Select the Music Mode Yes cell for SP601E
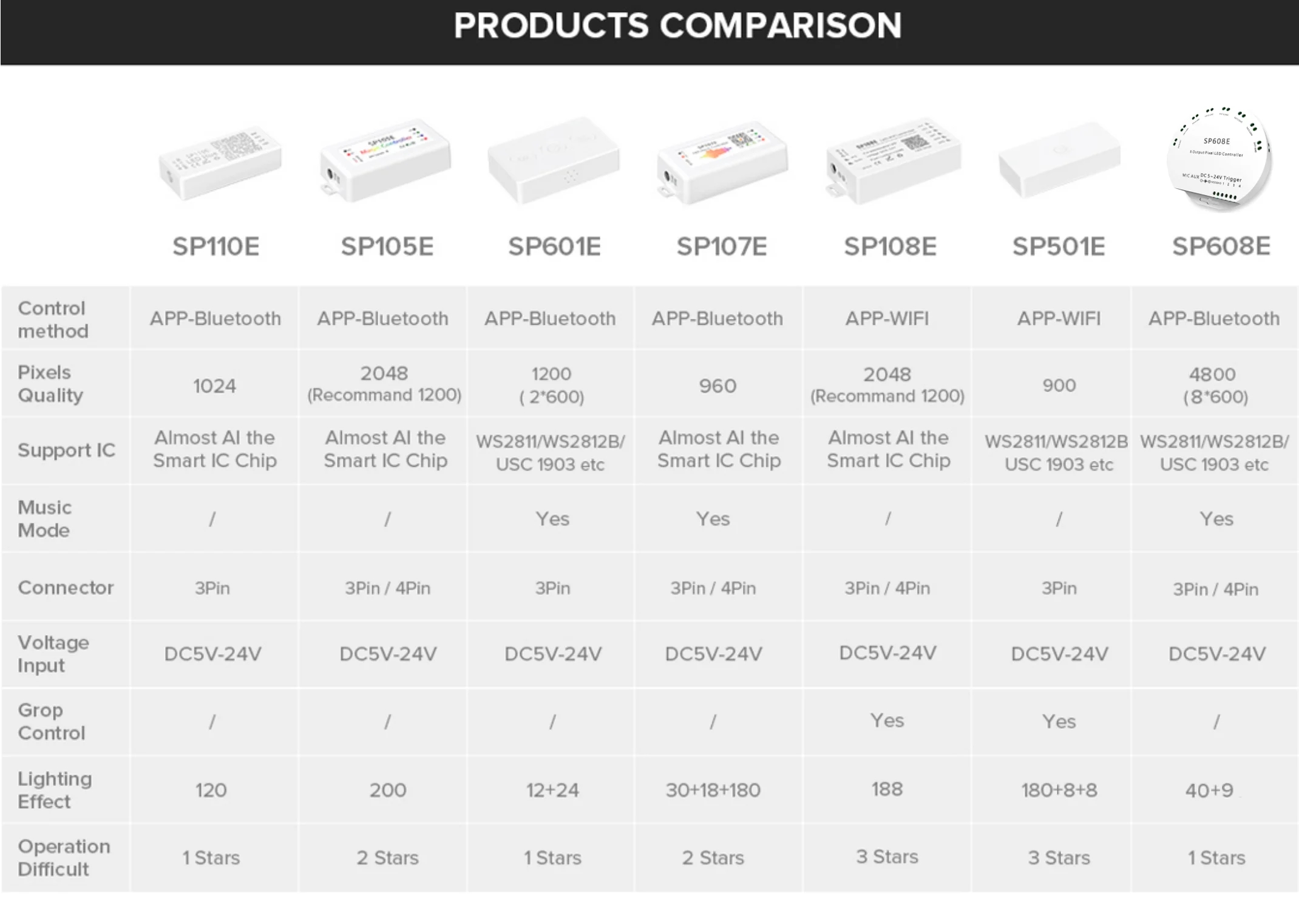Viewport: 1299px width, 924px height. coord(552,519)
